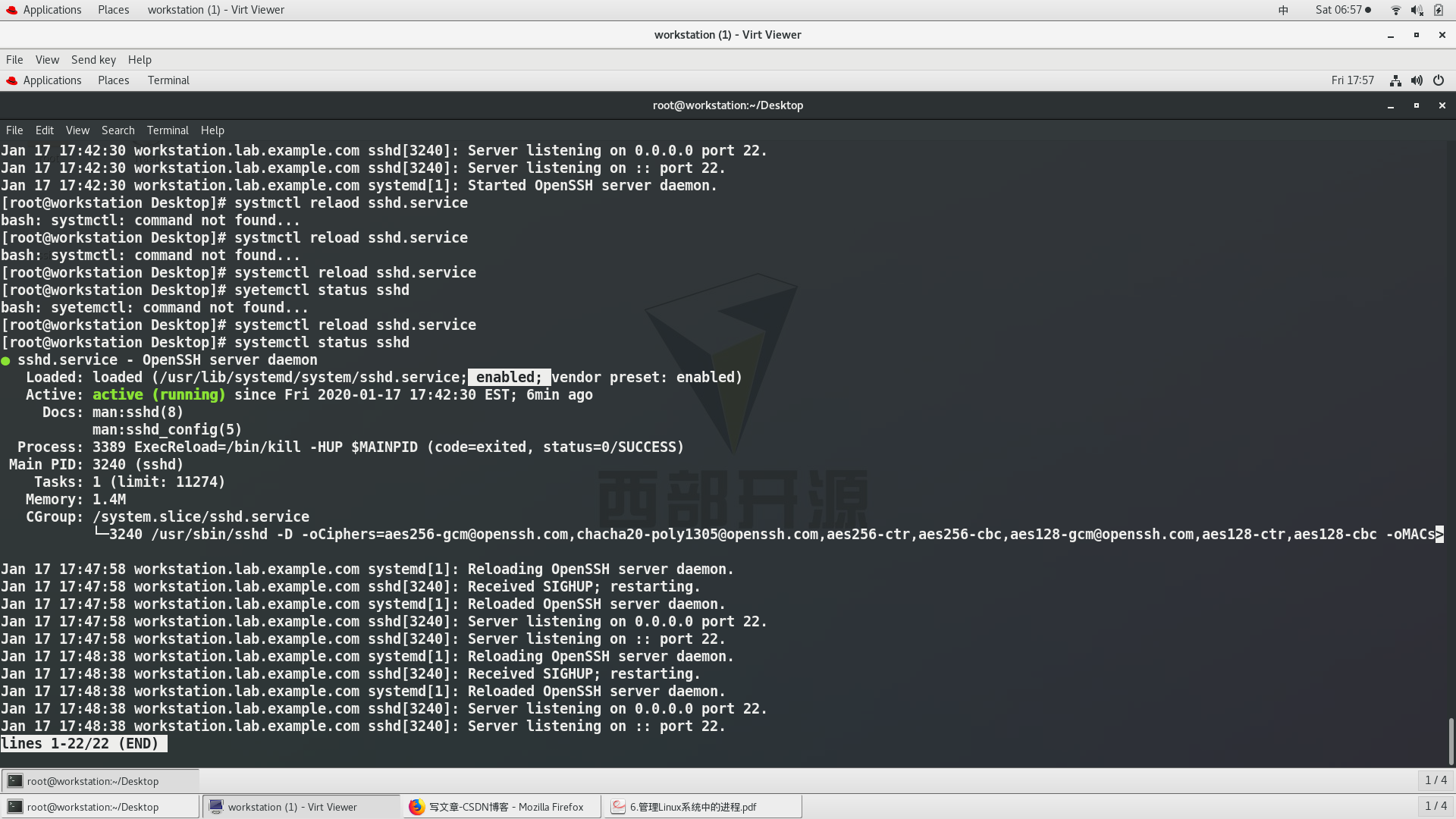1456x819 pixels.
Task: Open the terminal Search menu
Action: click(118, 130)
